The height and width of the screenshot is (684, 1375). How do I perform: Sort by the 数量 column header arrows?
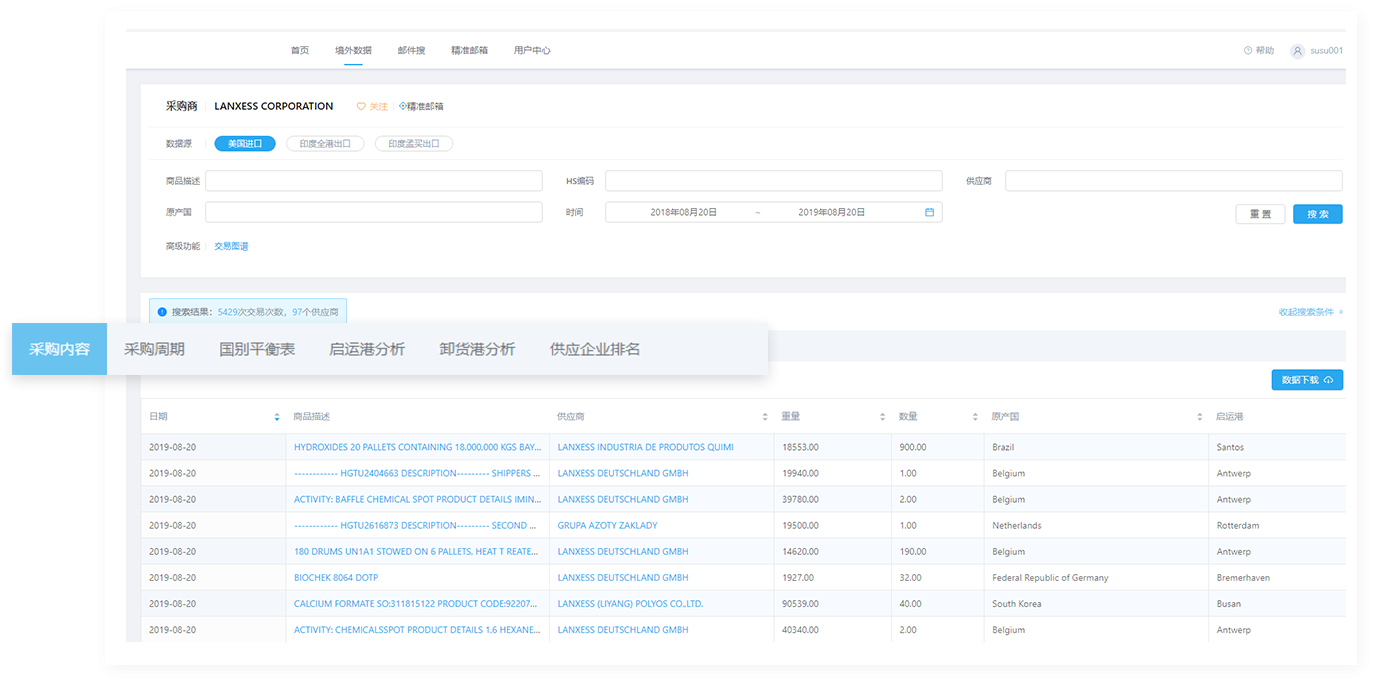[975, 417]
